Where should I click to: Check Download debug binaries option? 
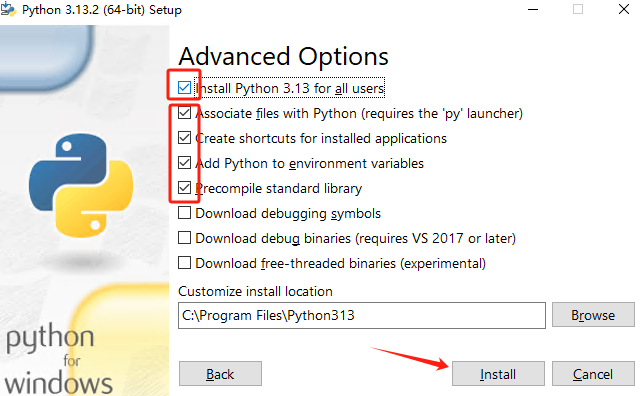(184, 238)
